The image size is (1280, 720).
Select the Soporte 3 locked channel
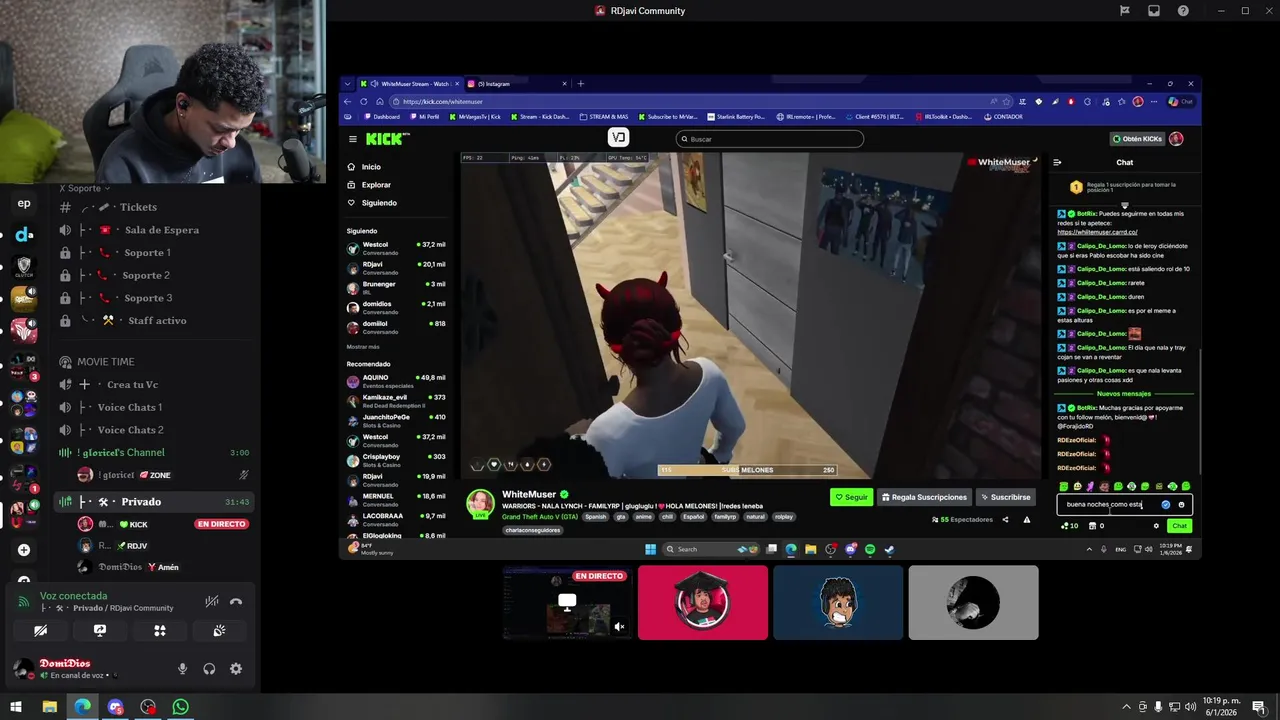155,298
